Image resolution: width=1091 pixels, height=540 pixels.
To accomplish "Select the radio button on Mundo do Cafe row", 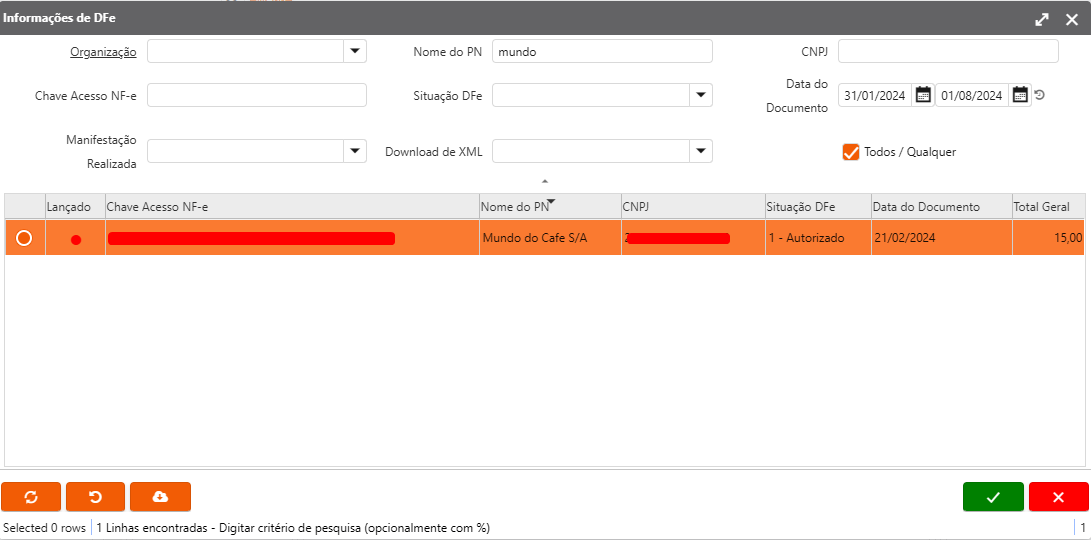I will click(24, 238).
